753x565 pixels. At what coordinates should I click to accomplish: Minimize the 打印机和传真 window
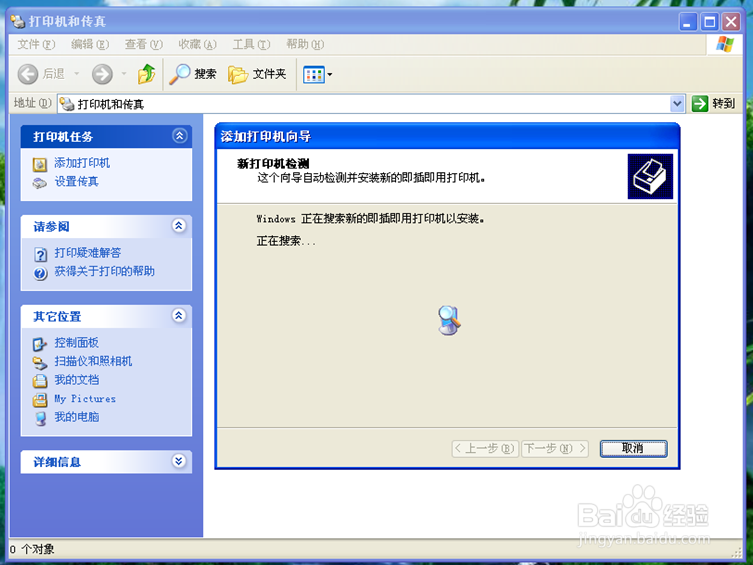pos(688,22)
